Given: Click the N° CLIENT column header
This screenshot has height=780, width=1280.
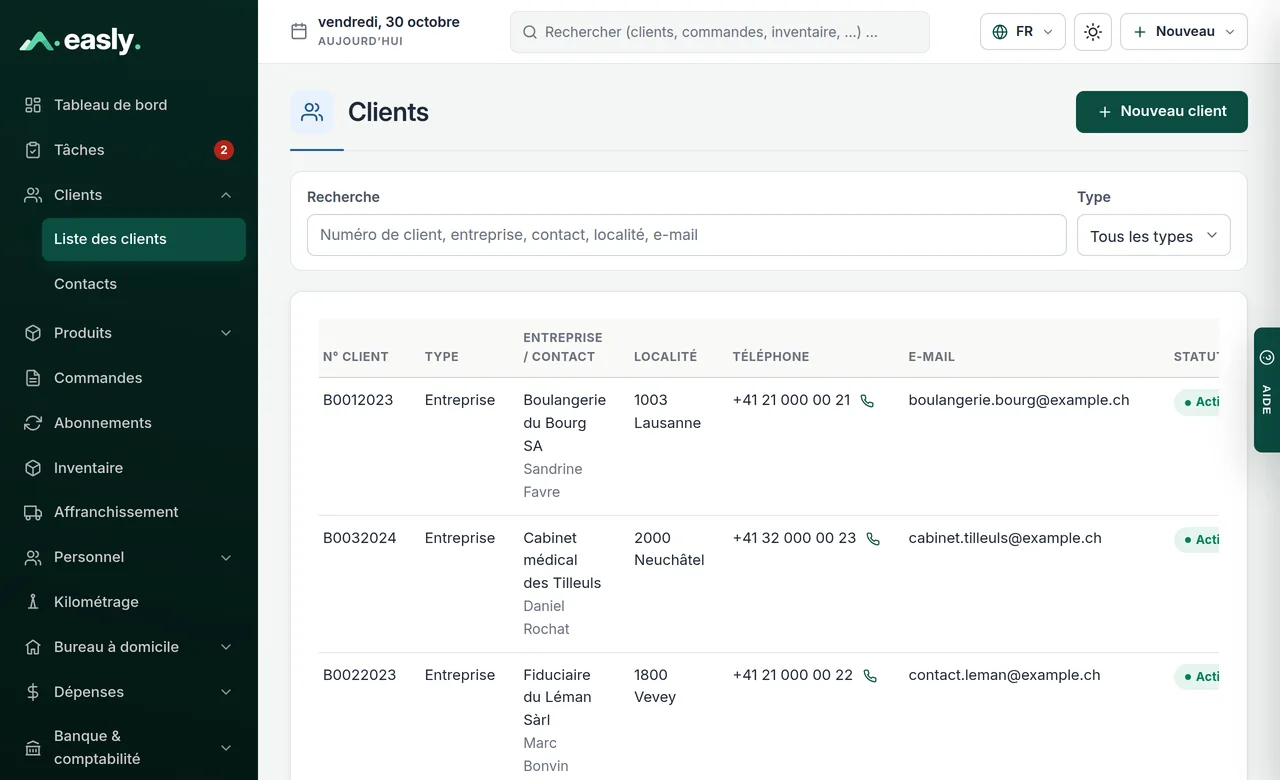Looking at the screenshot, I should coord(355,357).
